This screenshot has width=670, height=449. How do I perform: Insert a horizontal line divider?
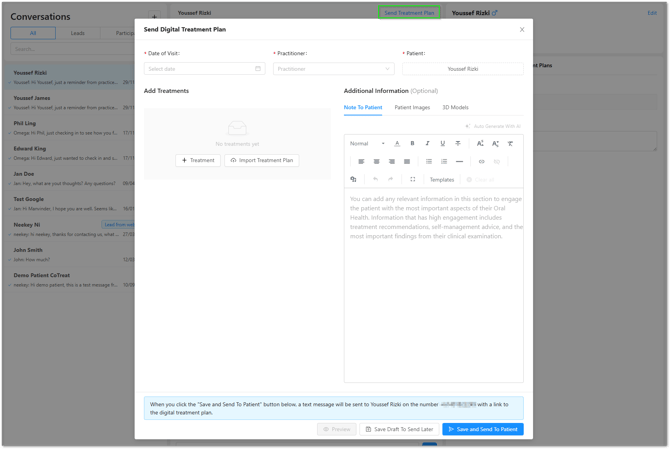pos(460,162)
